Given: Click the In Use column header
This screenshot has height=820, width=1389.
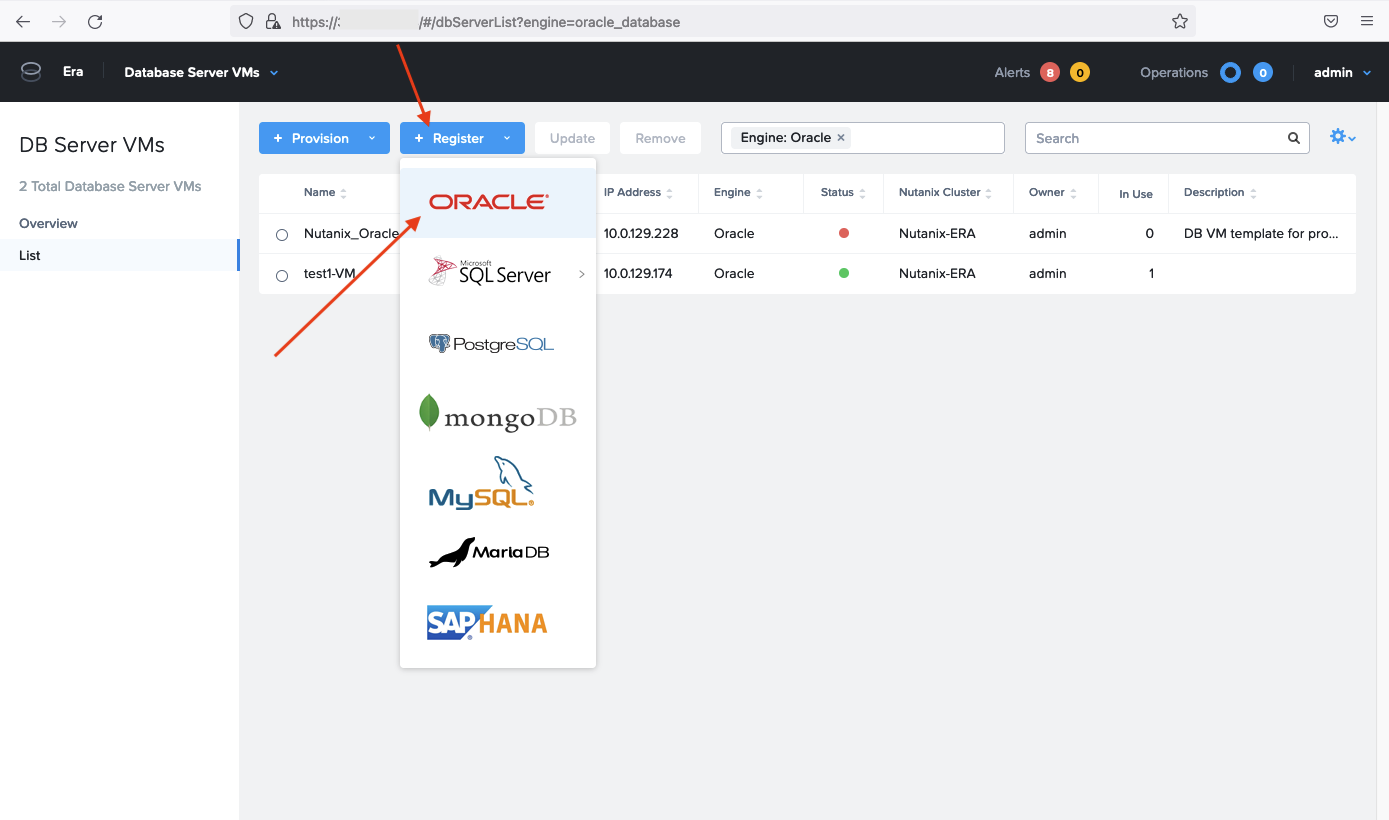Looking at the screenshot, I should (1136, 194).
